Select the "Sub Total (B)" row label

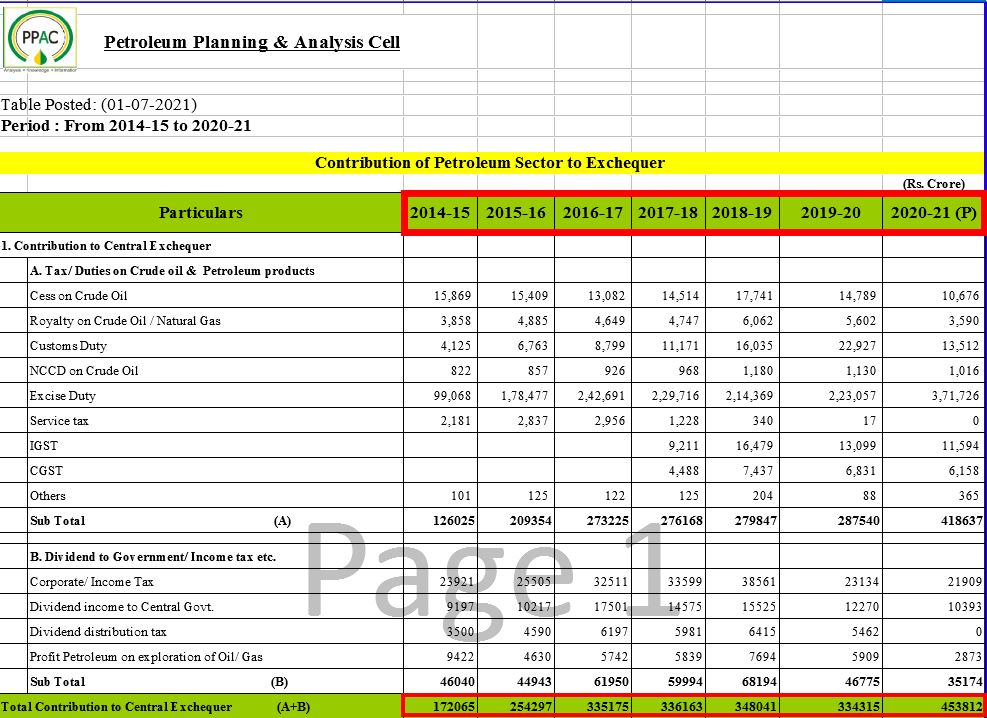(x=159, y=682)
